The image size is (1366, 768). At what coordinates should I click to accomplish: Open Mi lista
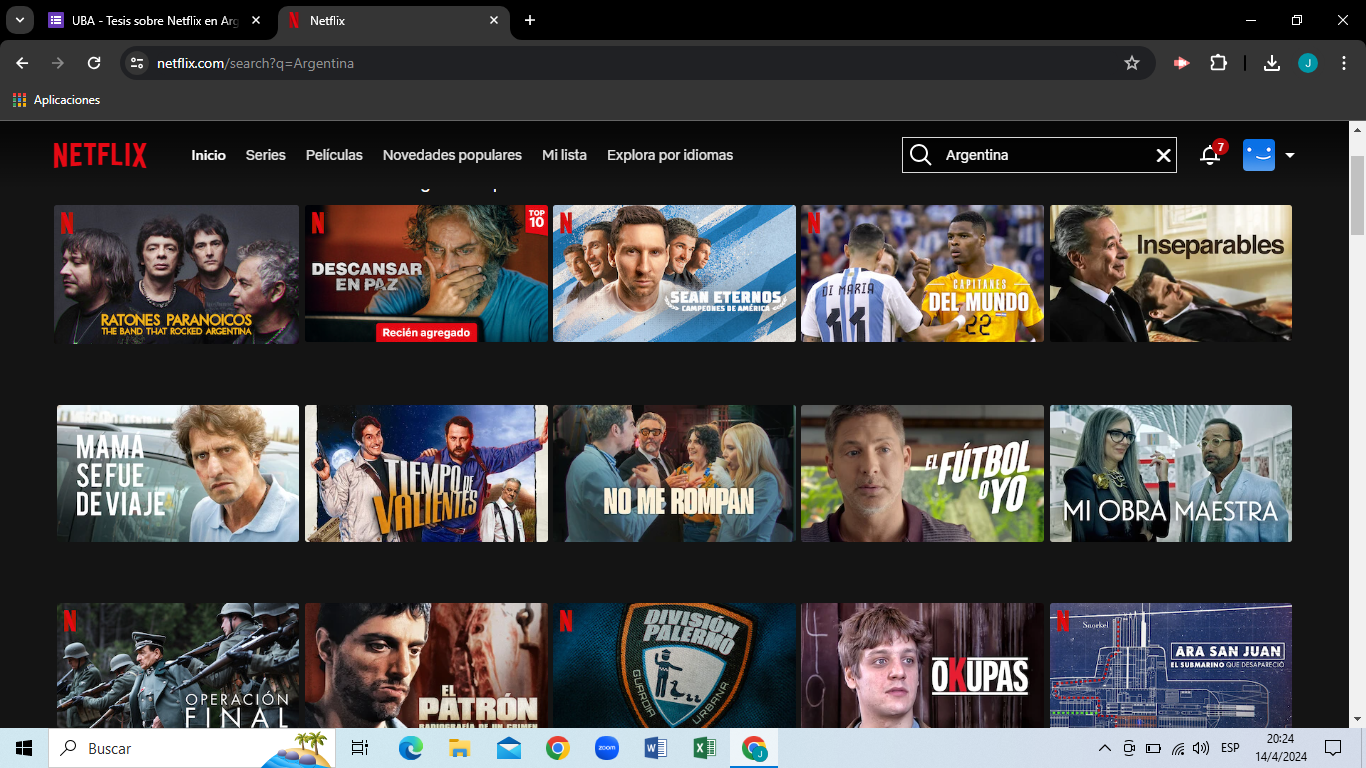coord(564,155)
